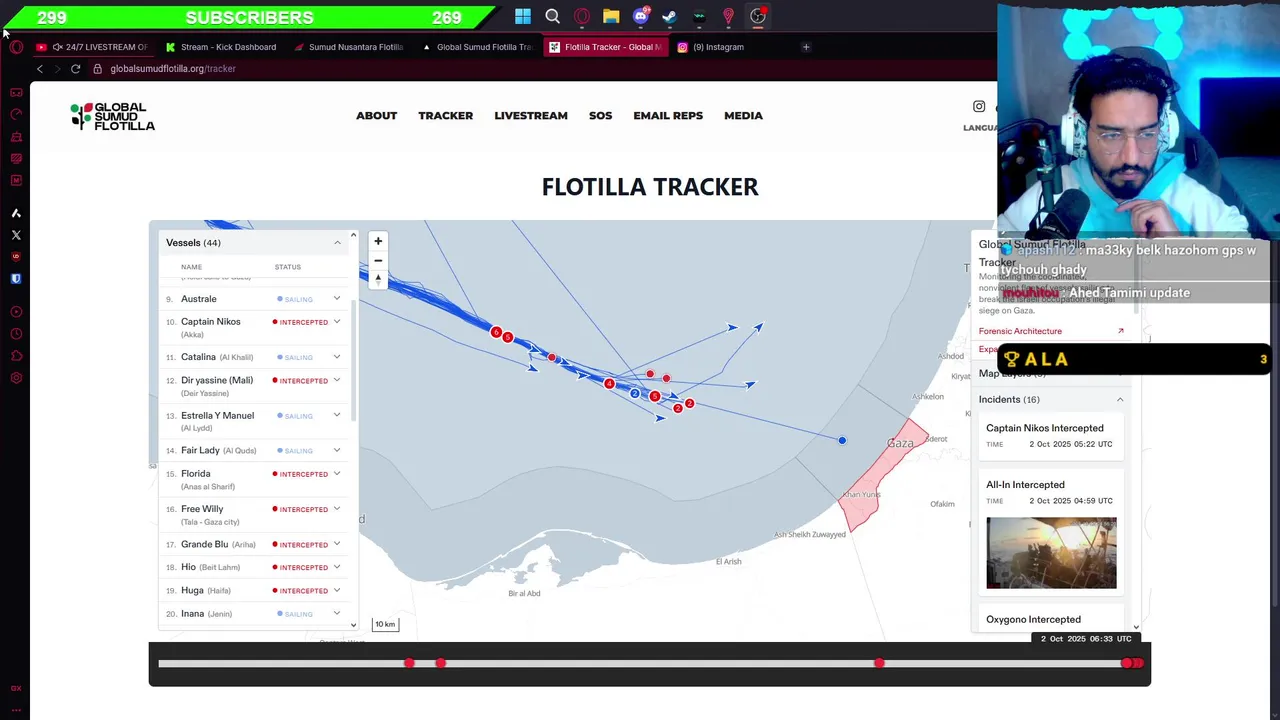This screenshot has width=1280, height=720.
Task: Open Opera GX from the taskbar
Action: click(x=582, y=16)
